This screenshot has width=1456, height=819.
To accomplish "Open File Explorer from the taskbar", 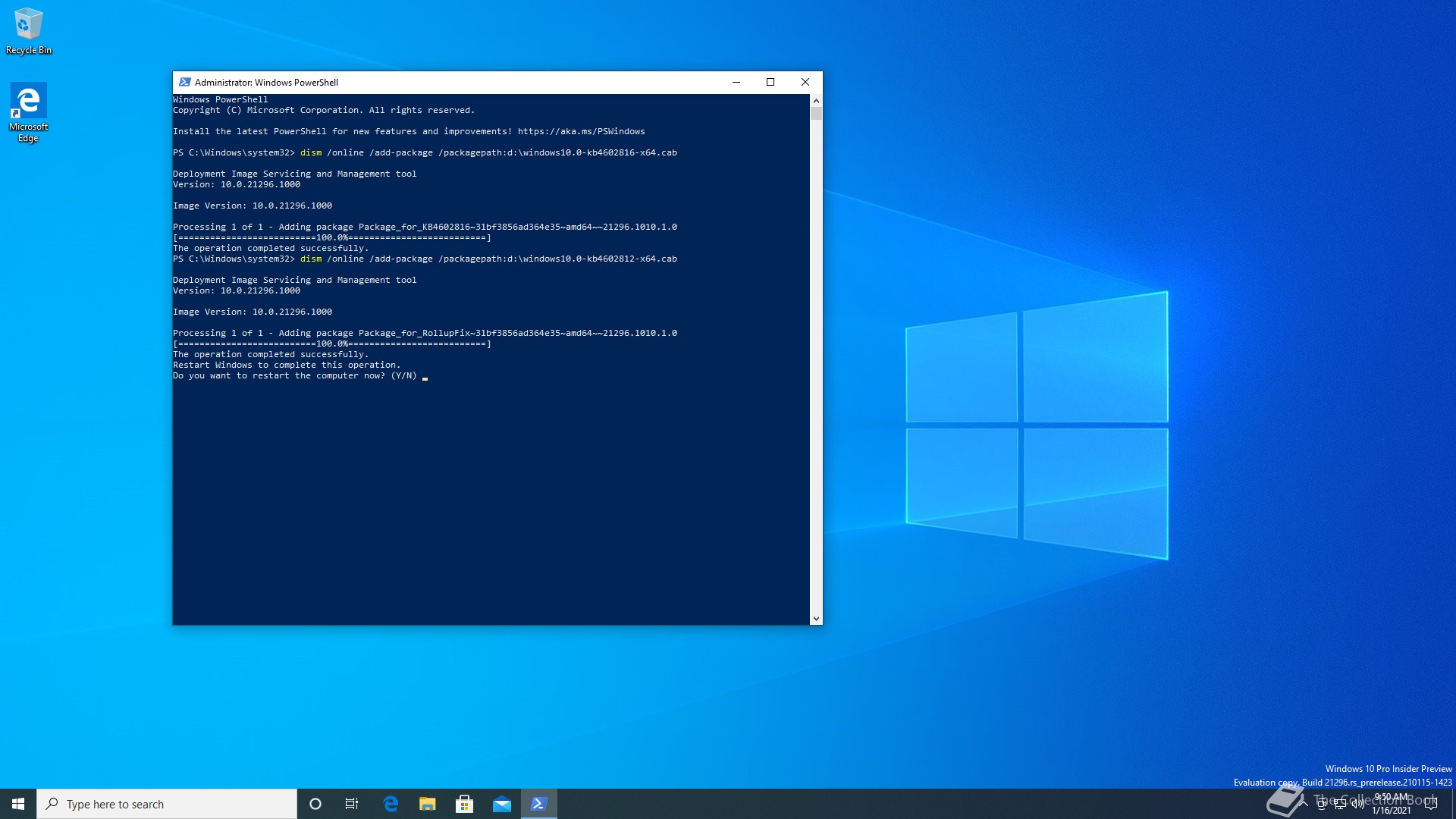I will point(427,804).
